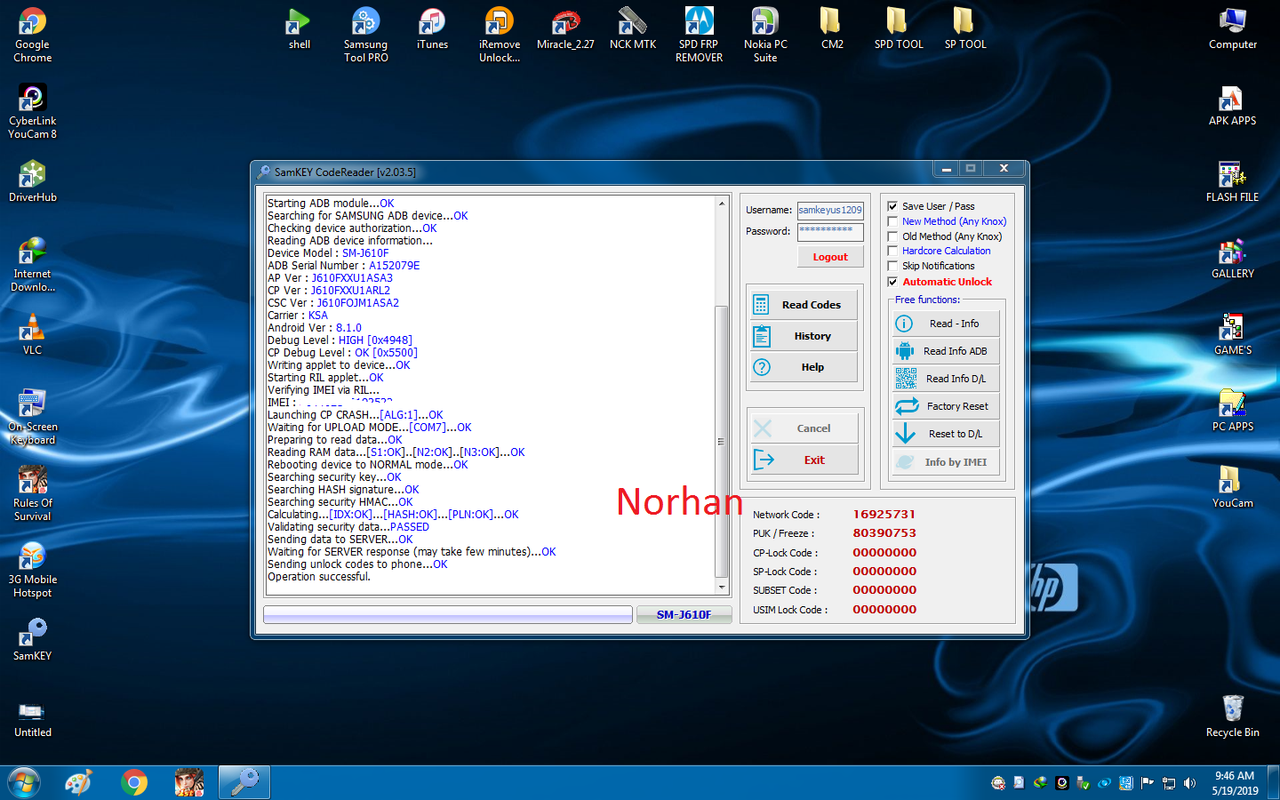Enable the Hardcore Calculation checkbox
The height and width of the screenshot is (800, 1280).
[893, 251]
